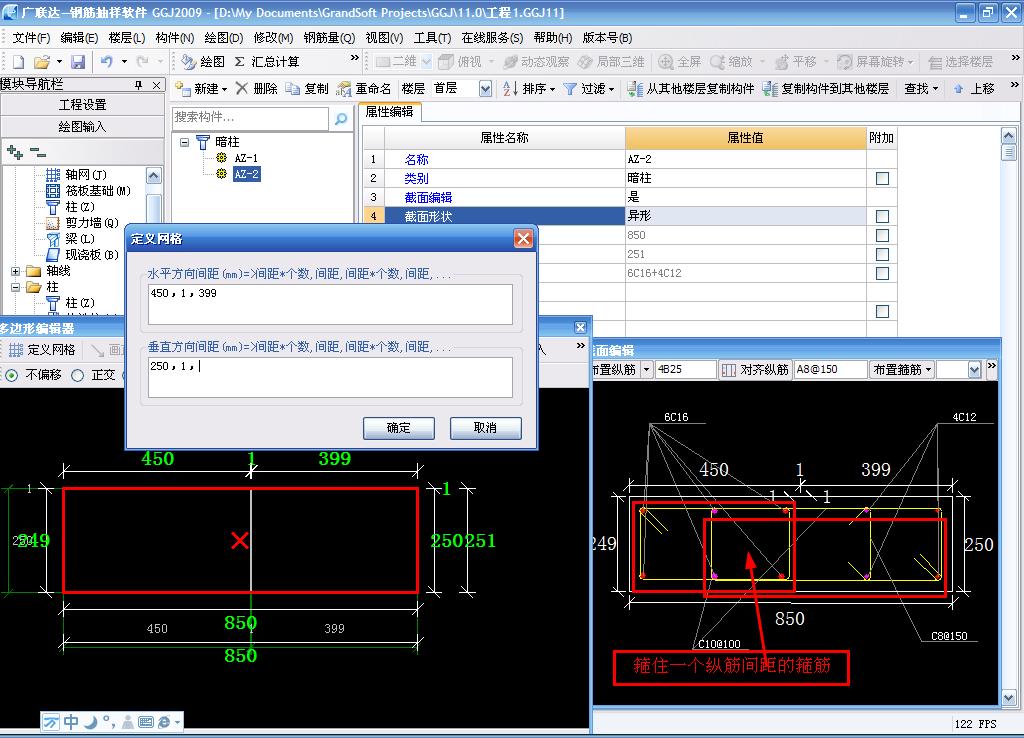Click the 绘图 draw toolbar icon
Screen dimensions: 1024x738
pyautogui.click(x=189, y=62)
